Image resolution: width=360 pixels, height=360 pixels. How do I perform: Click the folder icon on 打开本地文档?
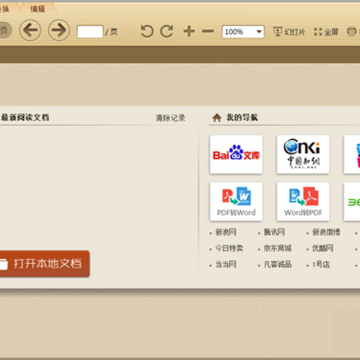(3, 264)
